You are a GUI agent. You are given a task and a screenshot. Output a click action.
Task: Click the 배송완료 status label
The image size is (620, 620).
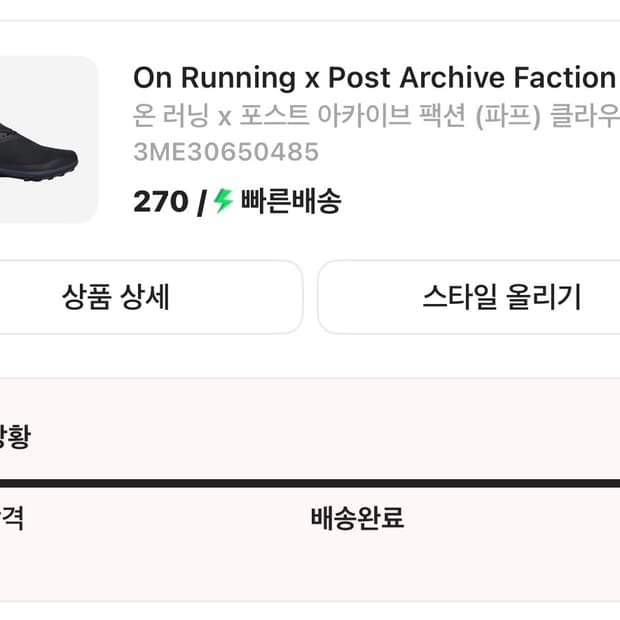[x=357, y=518]
